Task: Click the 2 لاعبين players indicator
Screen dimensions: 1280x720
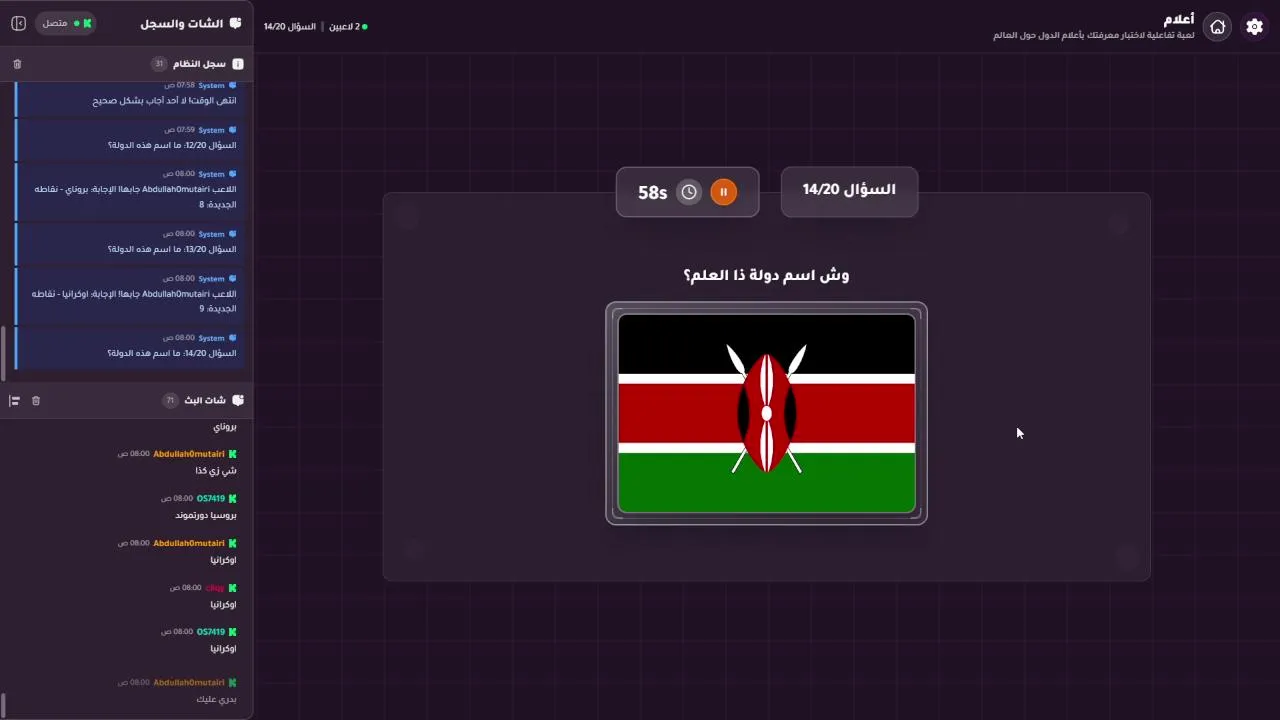Action: [x=348, y=26]
